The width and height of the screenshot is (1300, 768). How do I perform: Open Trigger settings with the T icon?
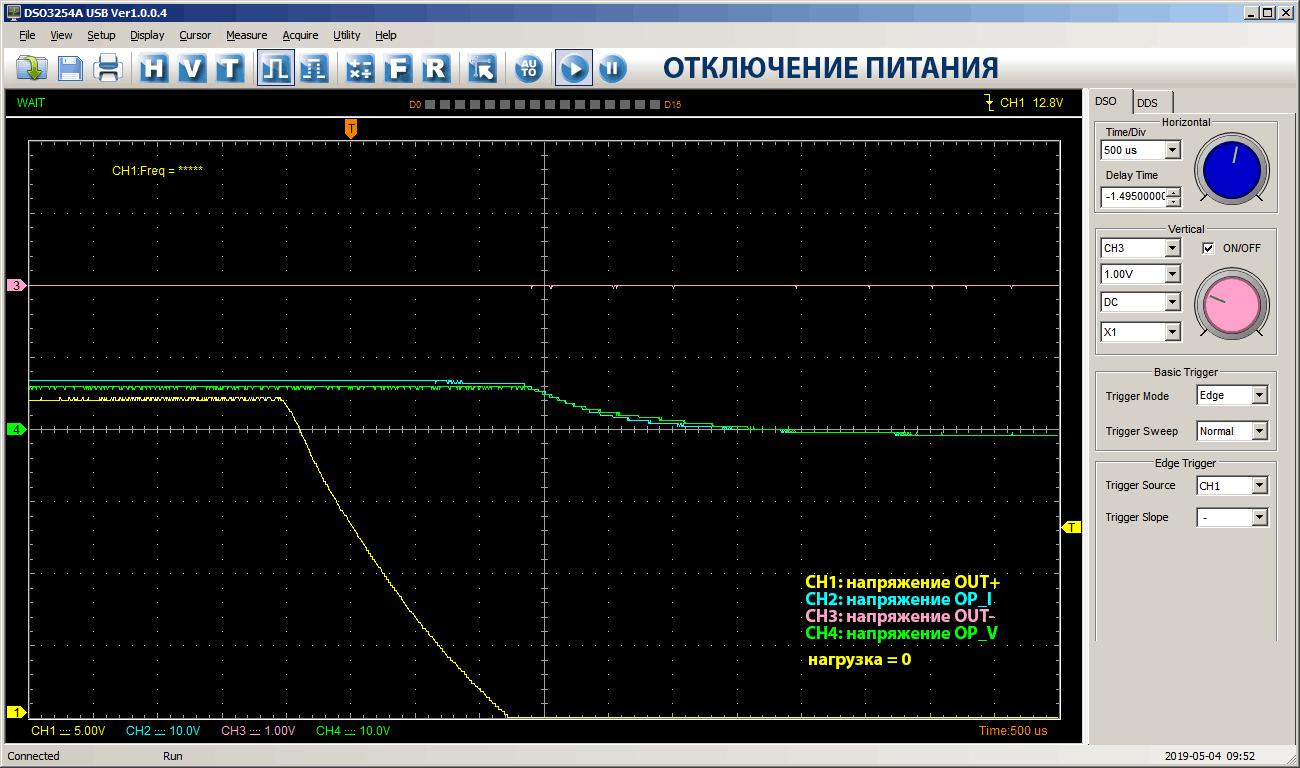point(230,68)
